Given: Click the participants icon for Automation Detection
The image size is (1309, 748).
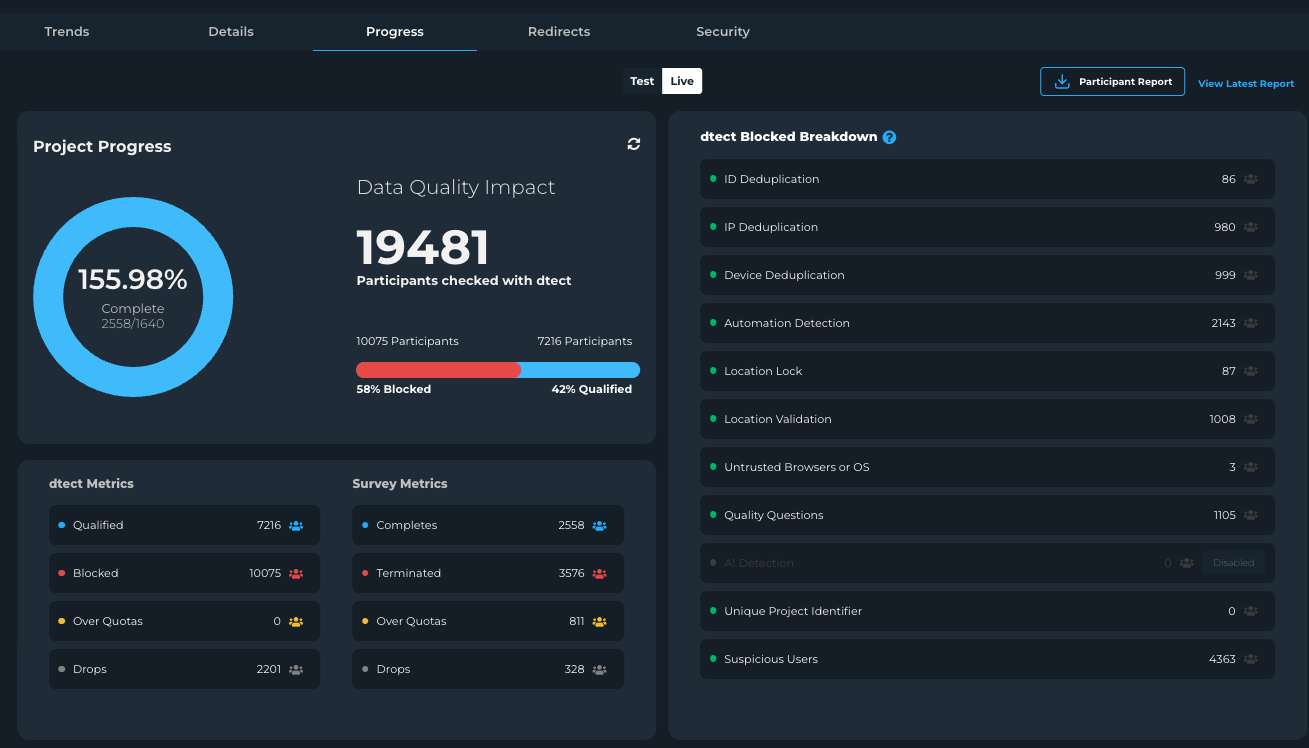Looking at the screenshot, I should 1251,323.
